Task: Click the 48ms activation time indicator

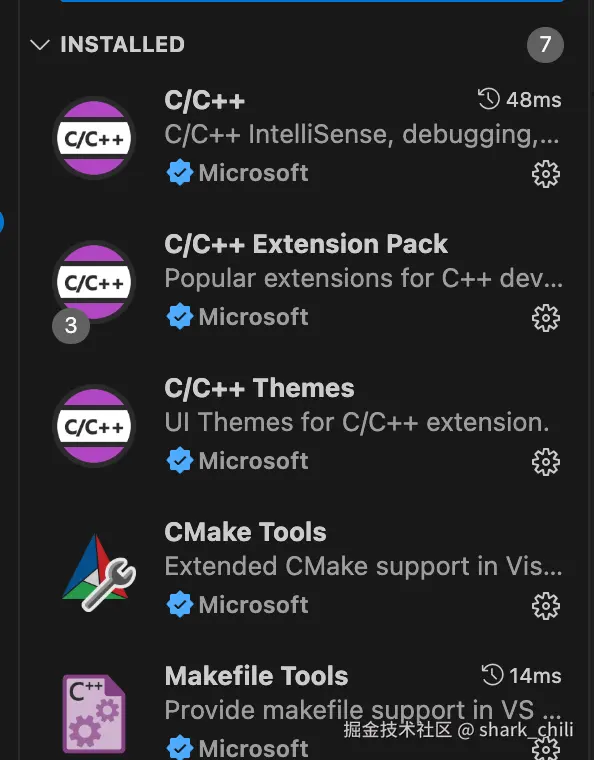Action: (x=519, y=99)
